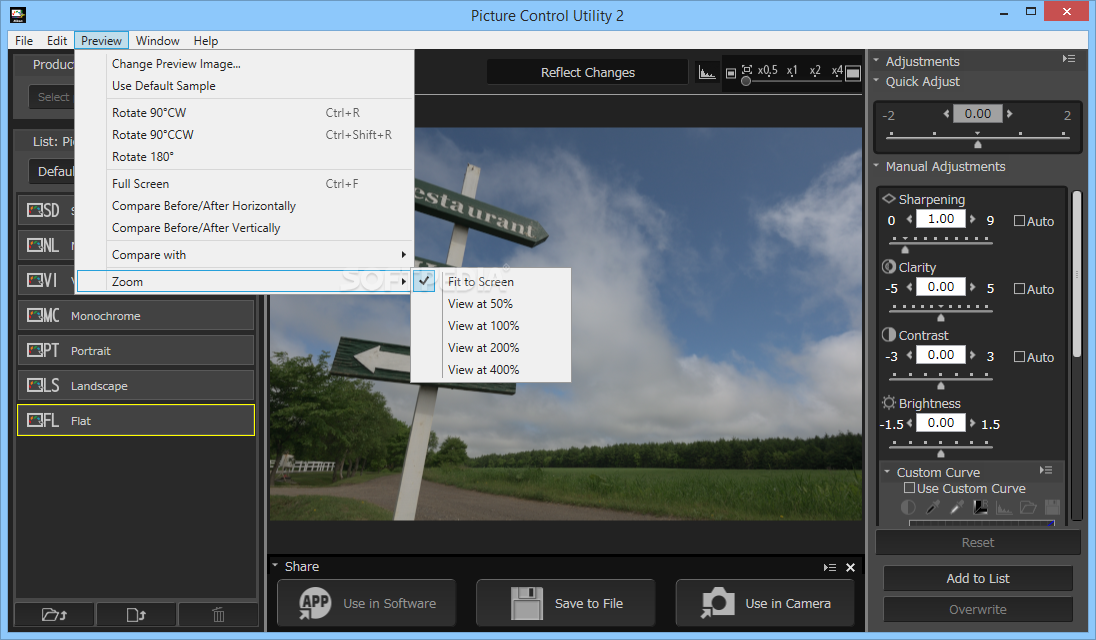Click the Clarity circle icon
The image size is (1096, 640).
(x=889, y=266)
